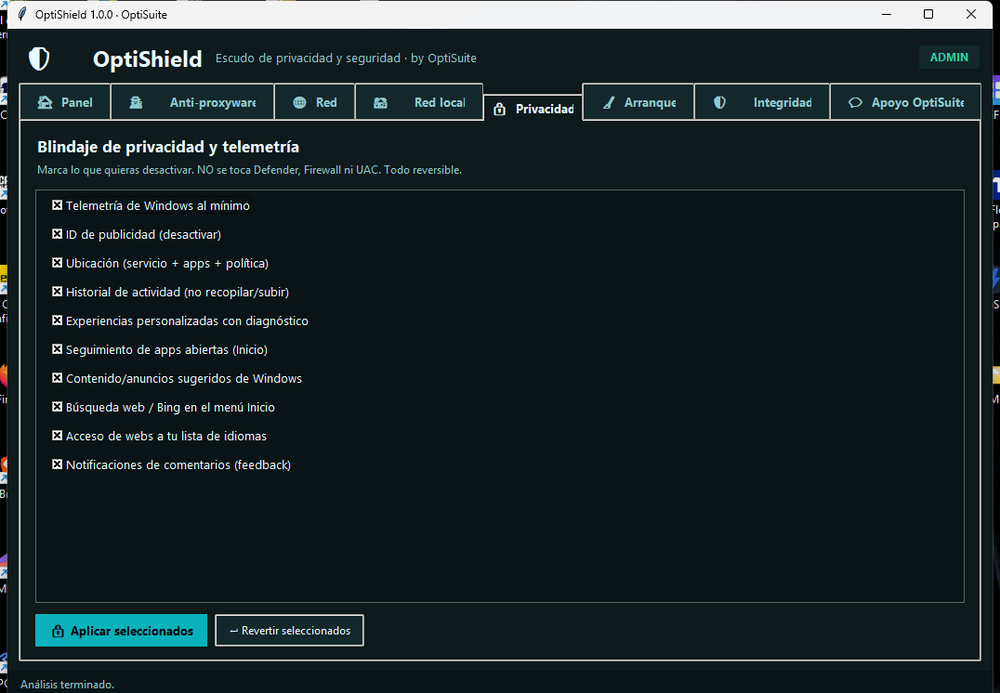1000x693 pixels.
Task: Go to the Red local tab
Action: click(419, 102)
